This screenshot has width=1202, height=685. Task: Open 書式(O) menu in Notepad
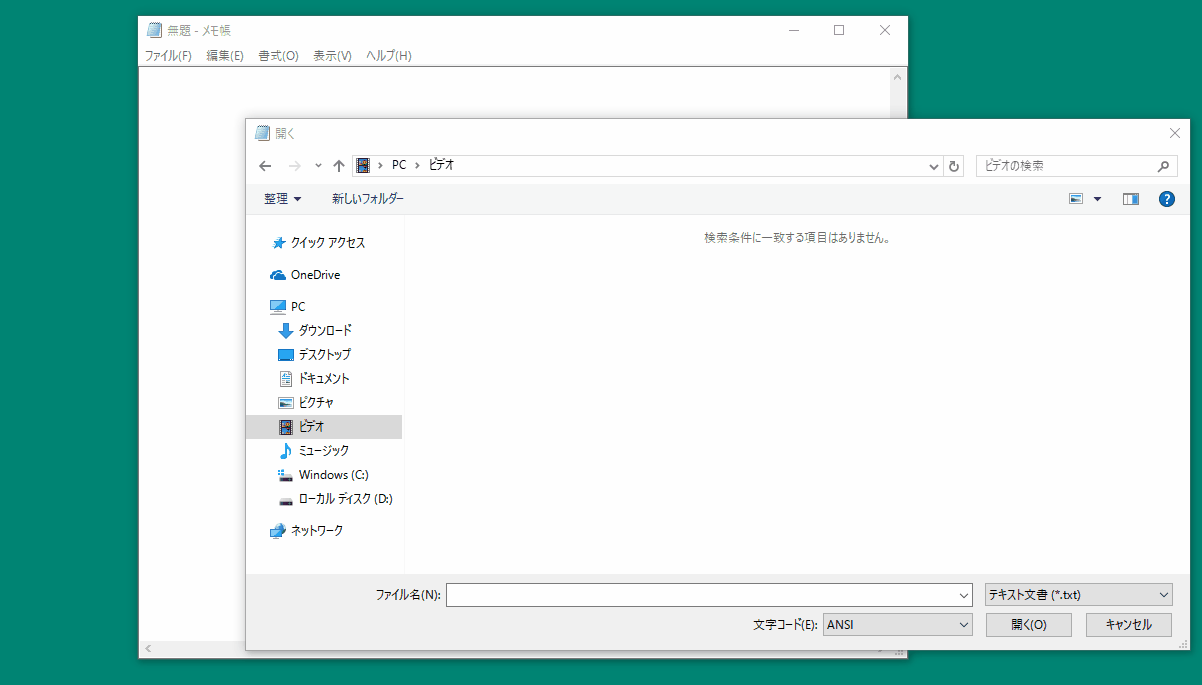click(278, 56)
